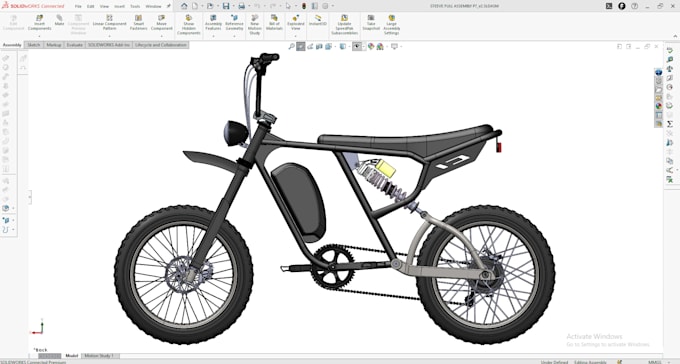Select the Model tab at bottom
The width and height of the screenshot is (680, 364).
pyautogui.click(x=72, y=356)
